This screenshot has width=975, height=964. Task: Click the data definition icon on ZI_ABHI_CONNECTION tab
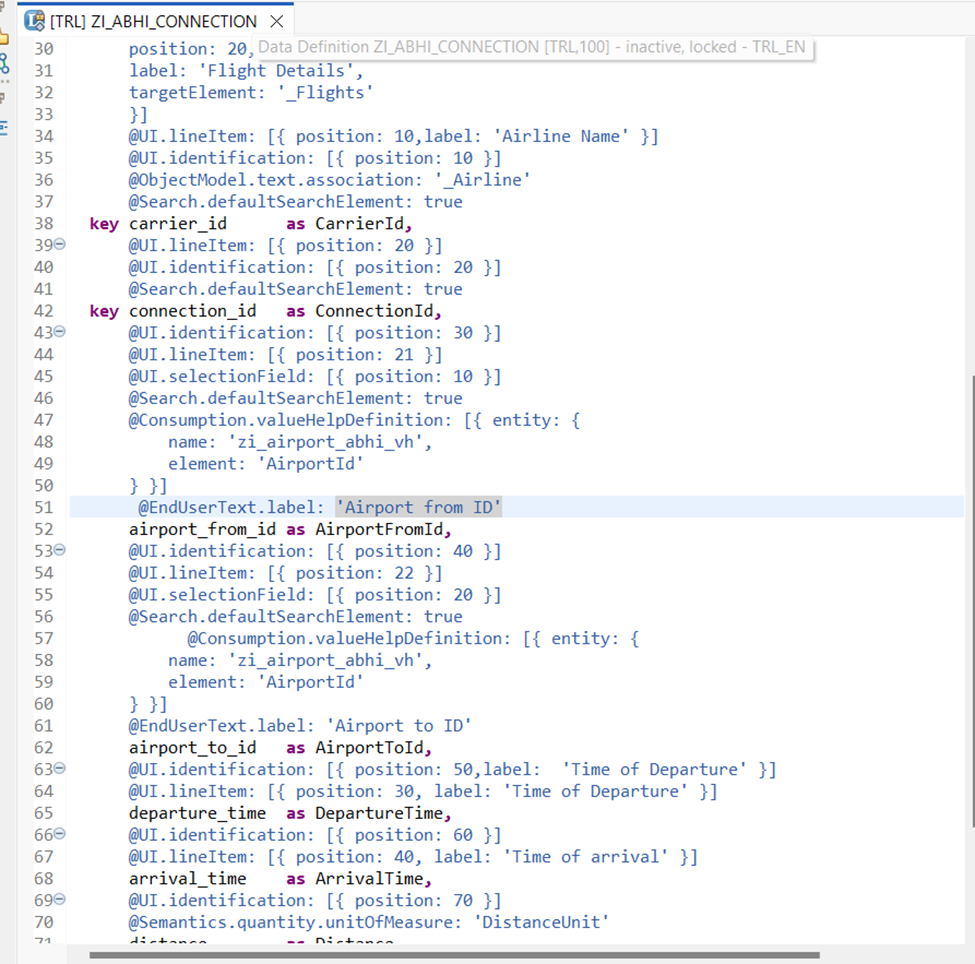pos(34,21)
